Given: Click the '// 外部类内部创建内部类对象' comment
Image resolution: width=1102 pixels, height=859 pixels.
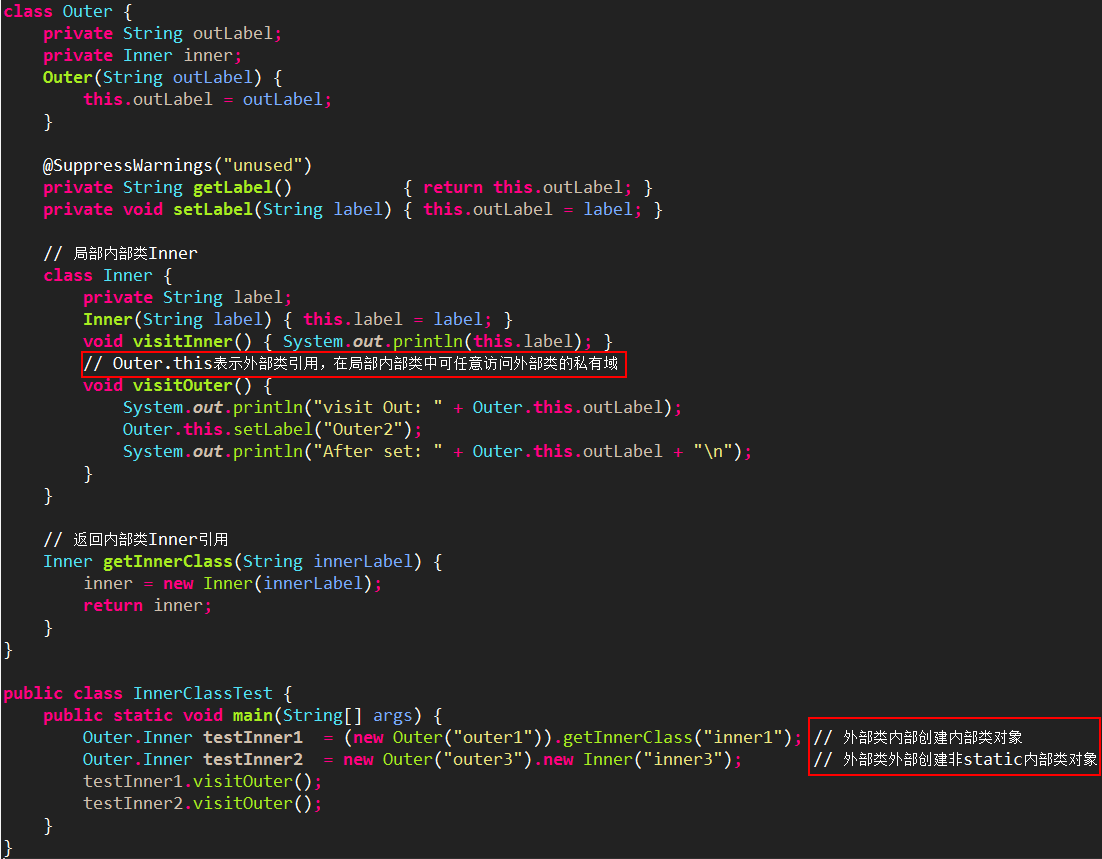Looking at the screenshot, I should coord(918,737).
